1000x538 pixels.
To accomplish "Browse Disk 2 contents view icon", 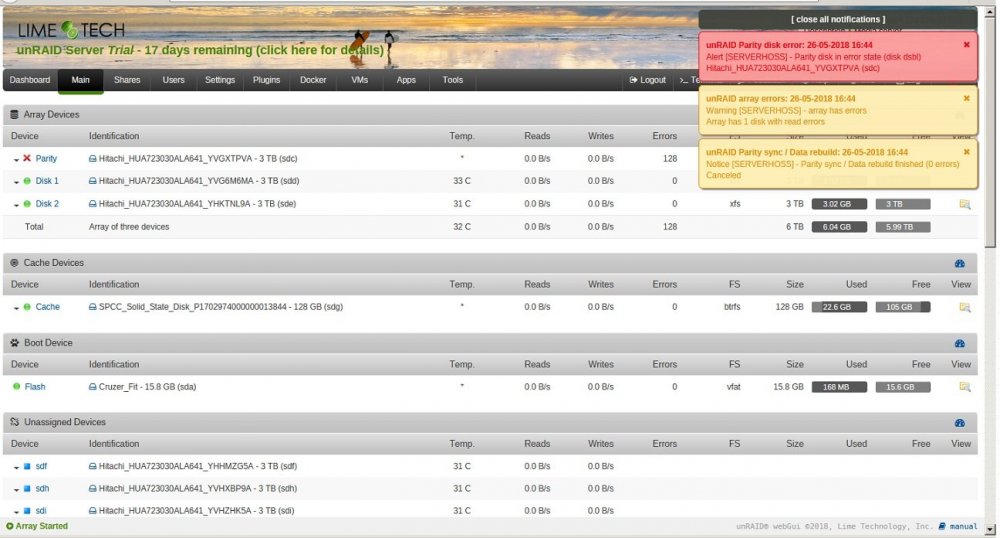I will (x=965, y=205).
